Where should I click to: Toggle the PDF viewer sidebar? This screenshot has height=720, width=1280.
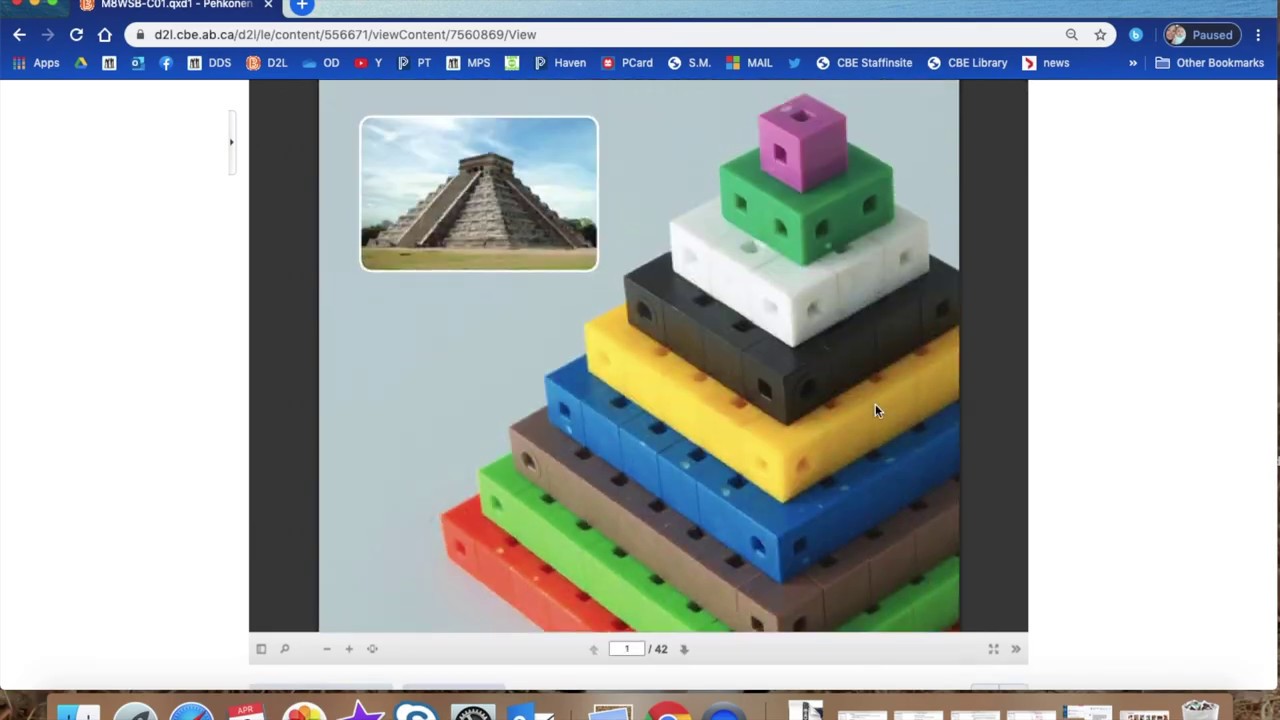261,649
